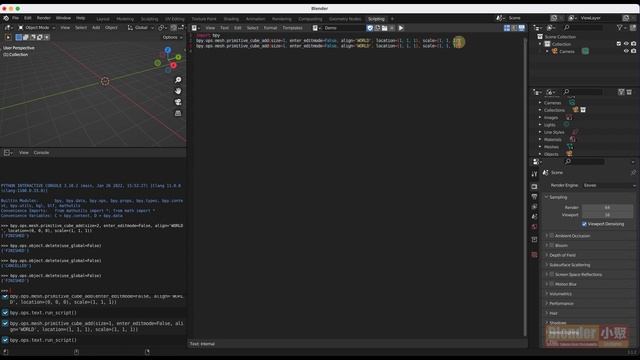Toggle camera view icon in viewport
The image size is (640, 360).
pos(178,102)
